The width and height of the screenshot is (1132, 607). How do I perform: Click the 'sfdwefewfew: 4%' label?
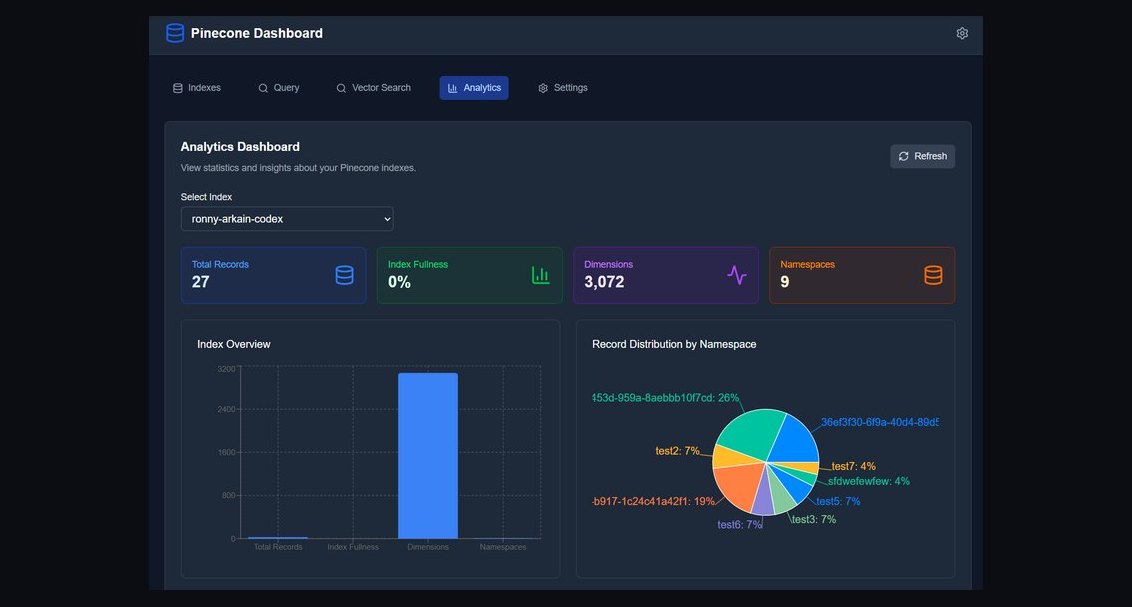coord(868,481)
